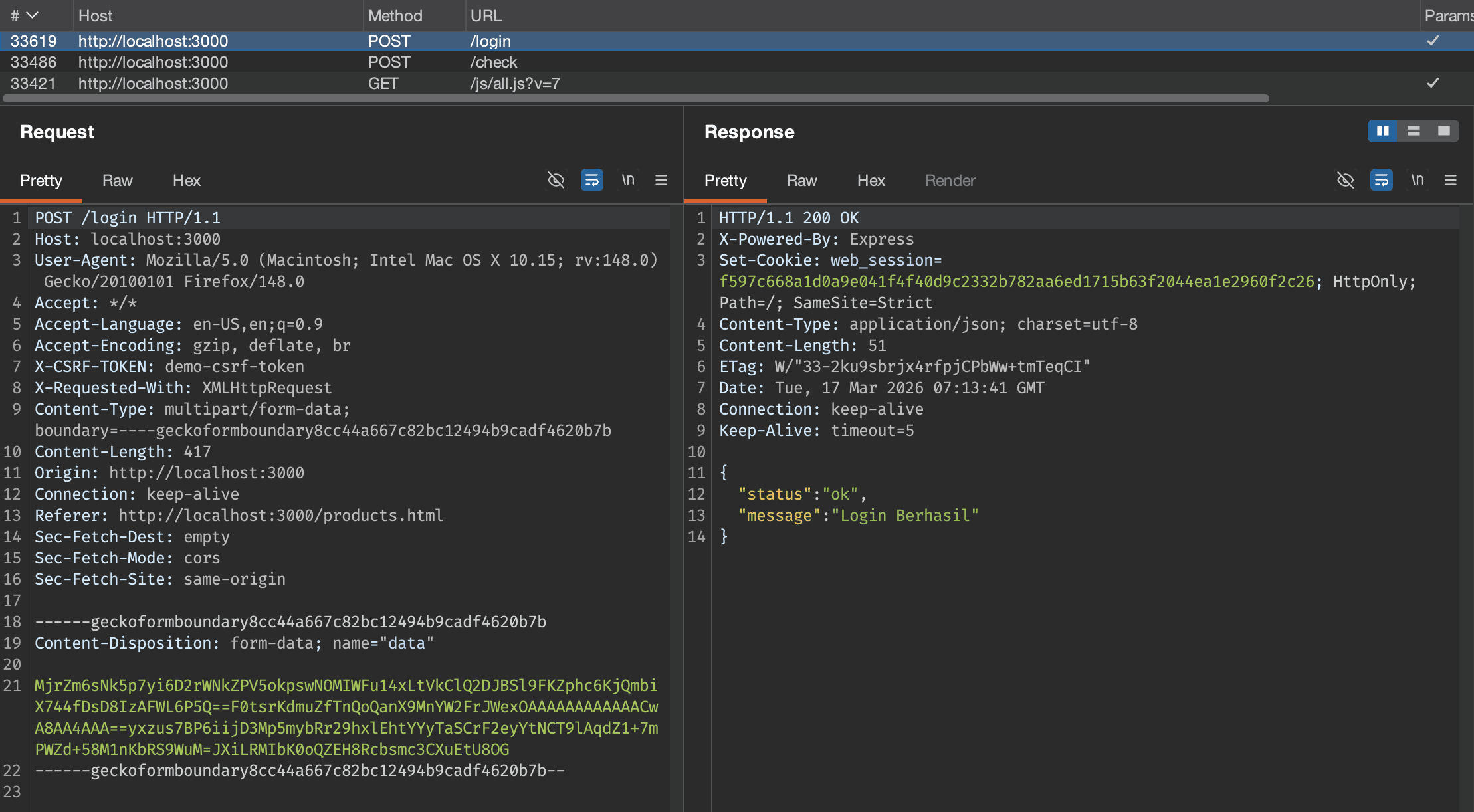Image resolution: width=1474 pixels, height=812 pixels.
Task: Switch to combined single-pane layout
Action: pyautogui.click(x=1443, y=131)
